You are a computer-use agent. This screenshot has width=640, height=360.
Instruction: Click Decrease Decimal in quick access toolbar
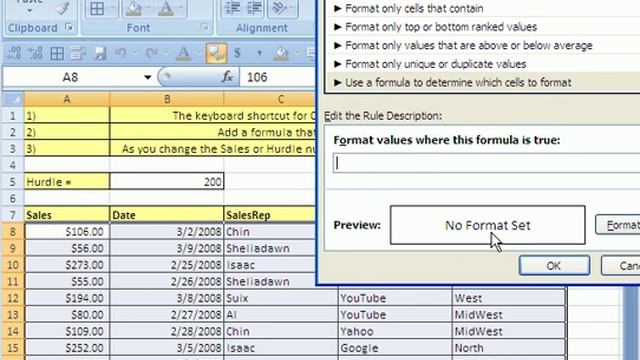[36, 53]
